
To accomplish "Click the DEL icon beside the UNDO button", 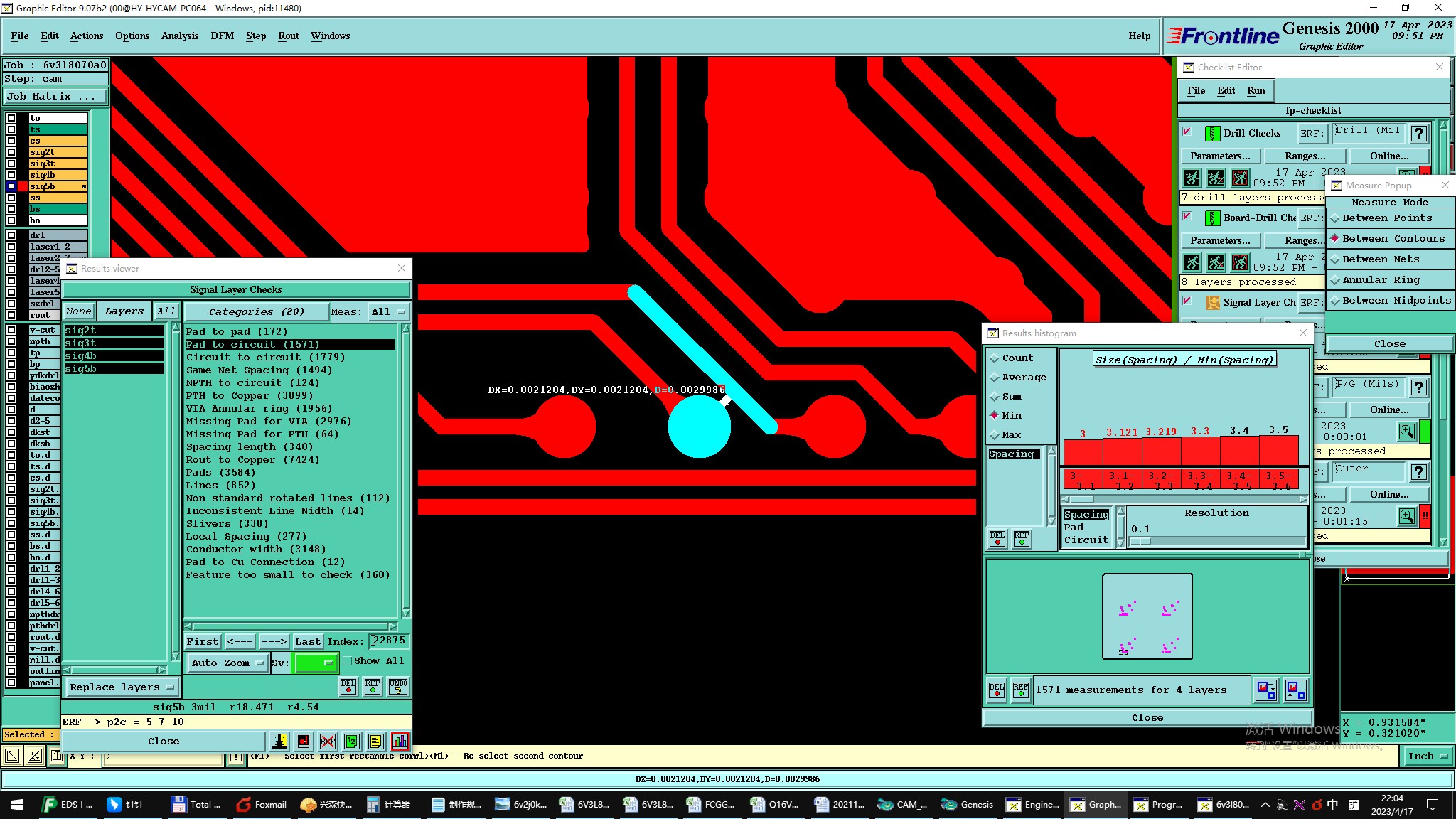I will (x=348, y=686).
